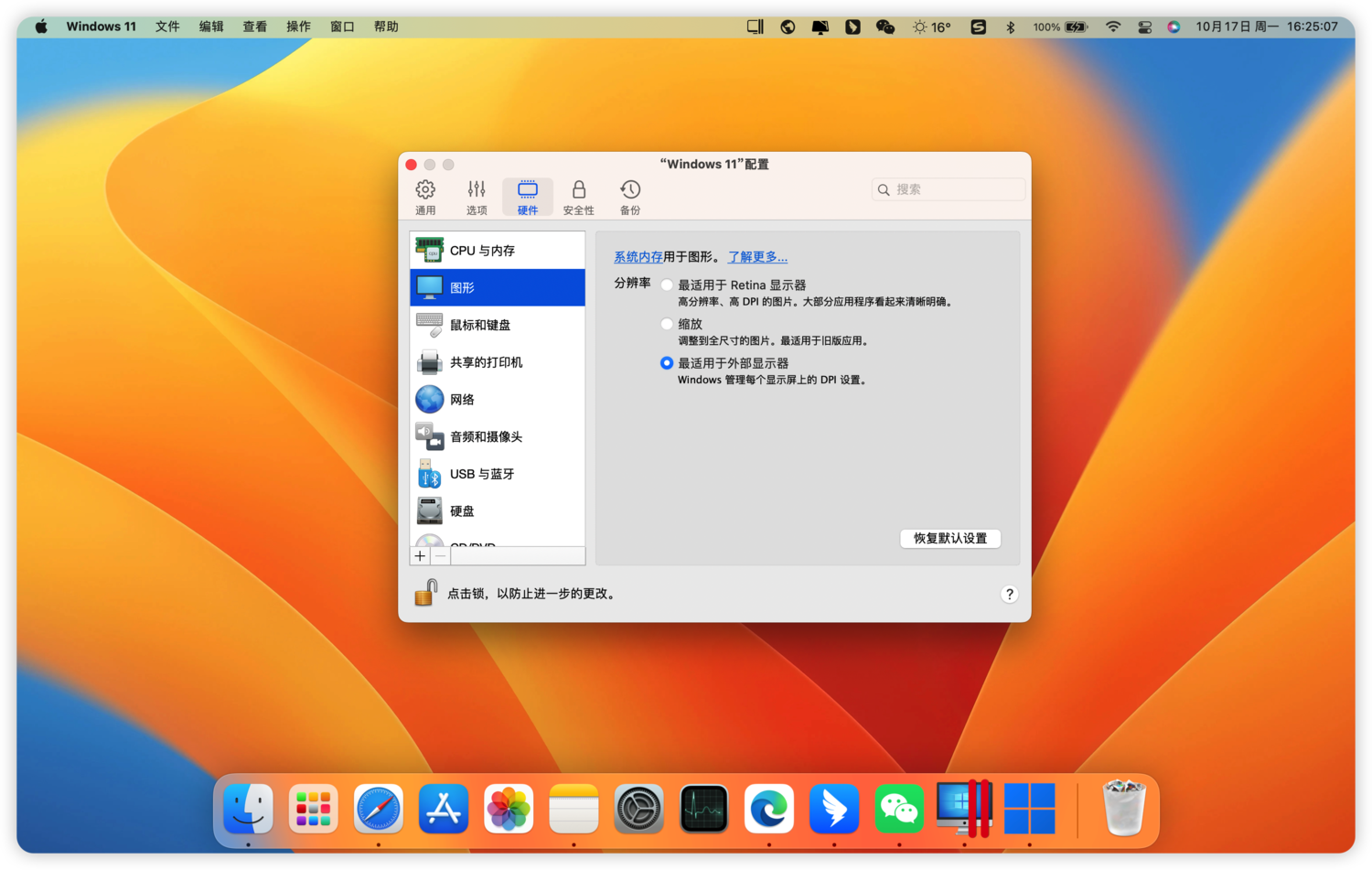Viewport: 1372px width, 870px height.
Task: Open the 编辑 (Edit) menu
Action: pos(211,27)
